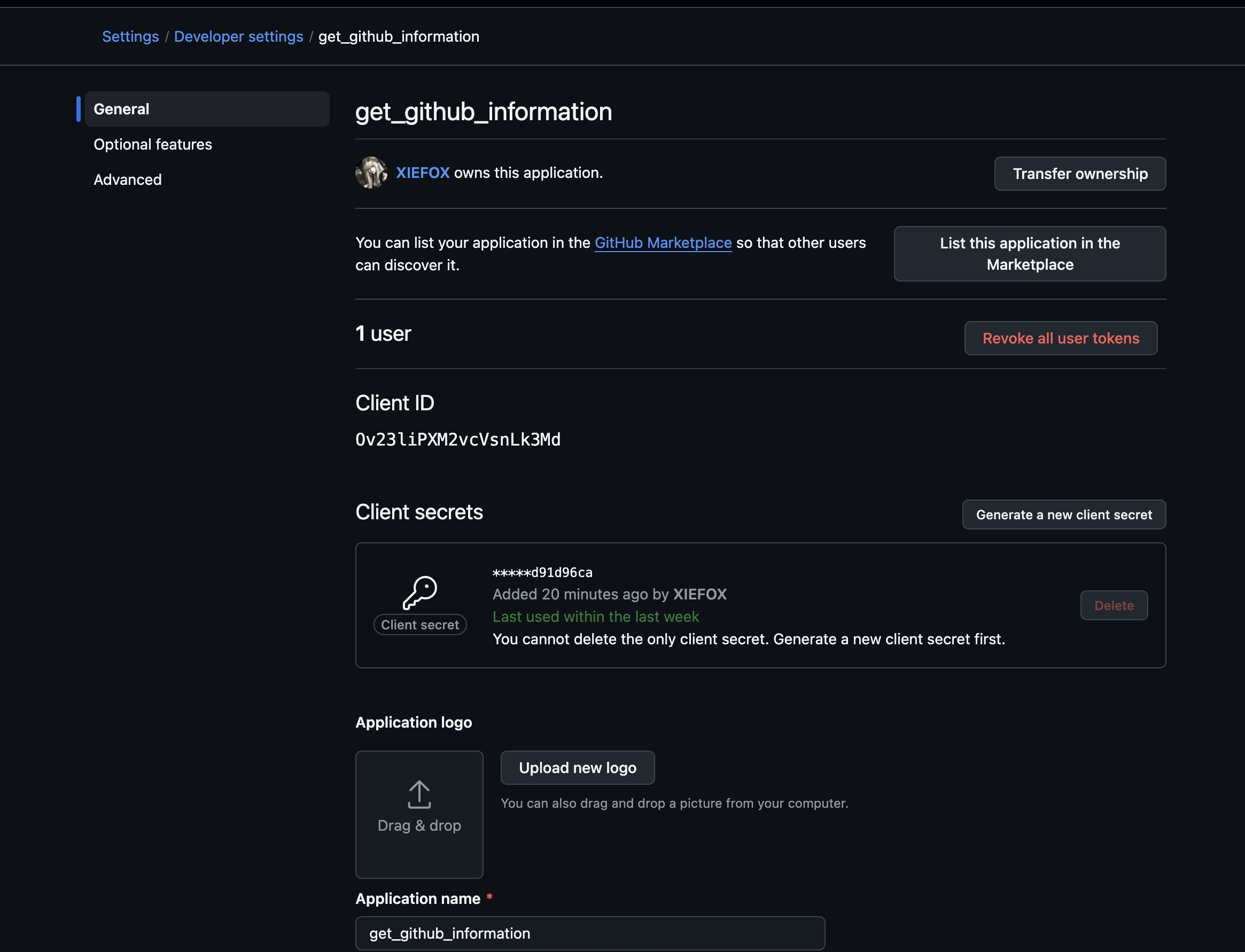Generate a new client secret
The image size is (1245, 952).
click(1064, 514)
